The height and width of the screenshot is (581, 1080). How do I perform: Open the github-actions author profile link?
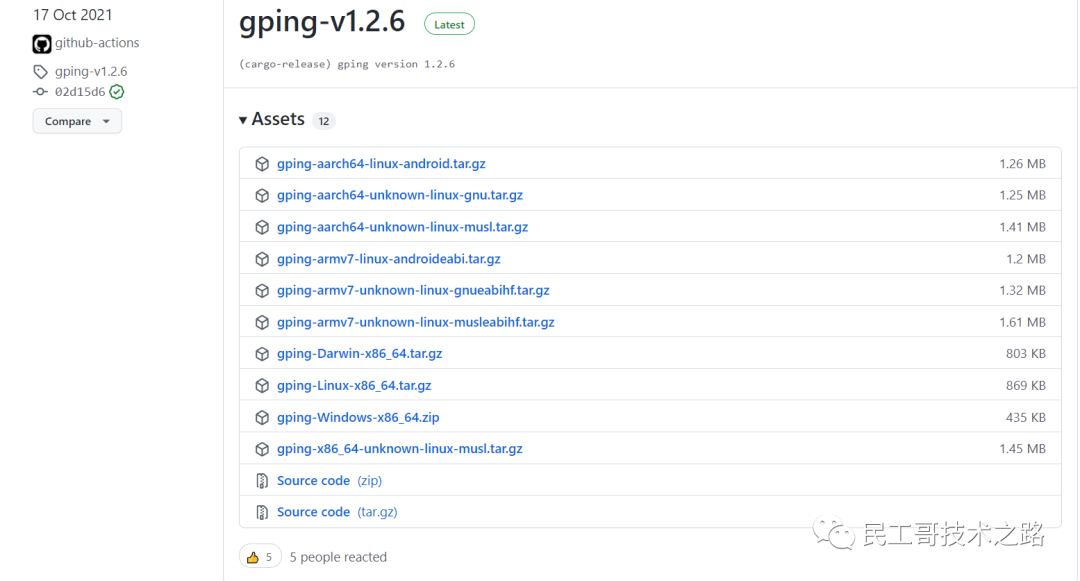click(97, 43)
